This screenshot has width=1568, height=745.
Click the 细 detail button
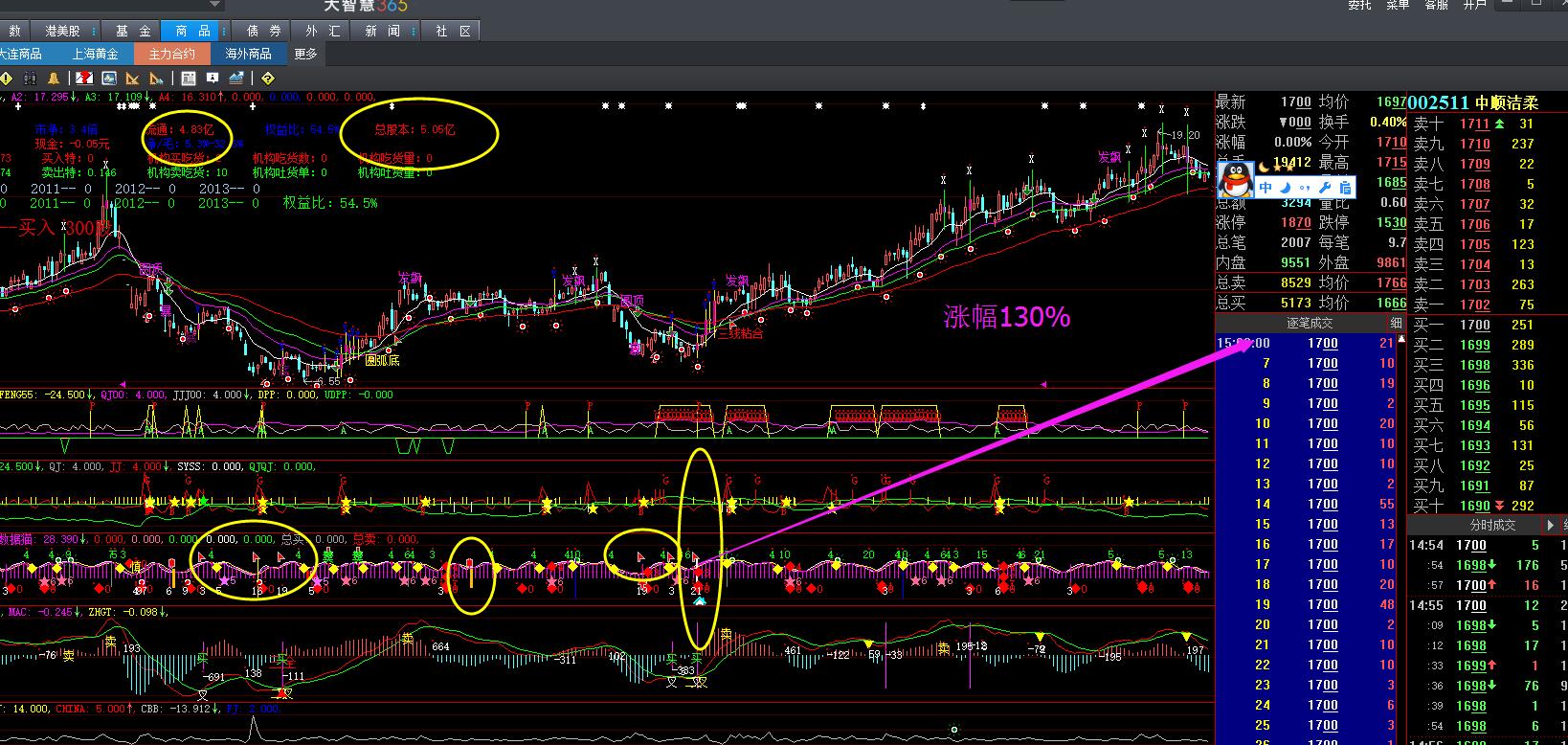pyautogui.click(x=1396, y=323)
